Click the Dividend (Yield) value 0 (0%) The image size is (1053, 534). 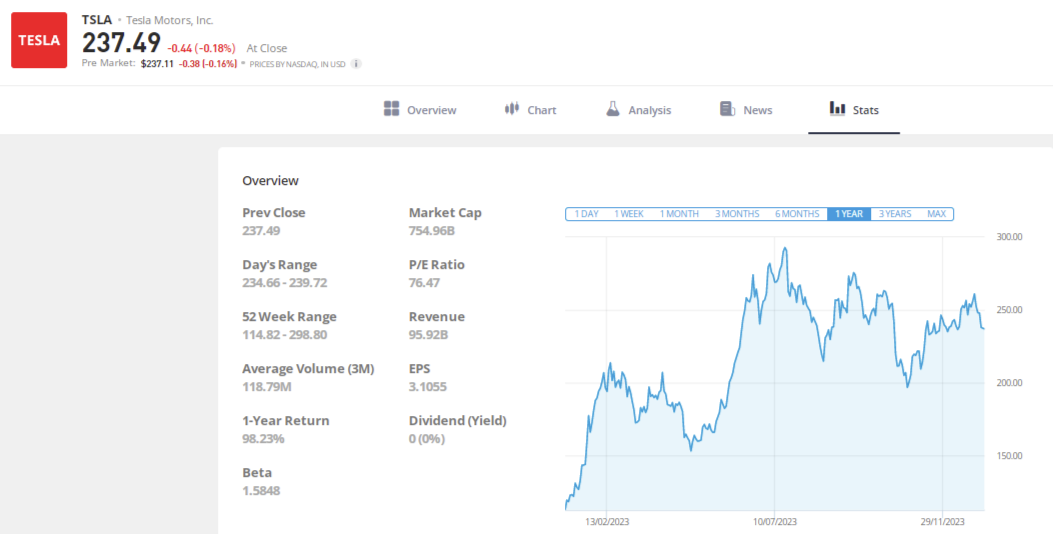pyautogui.click(x=427, y=439)
